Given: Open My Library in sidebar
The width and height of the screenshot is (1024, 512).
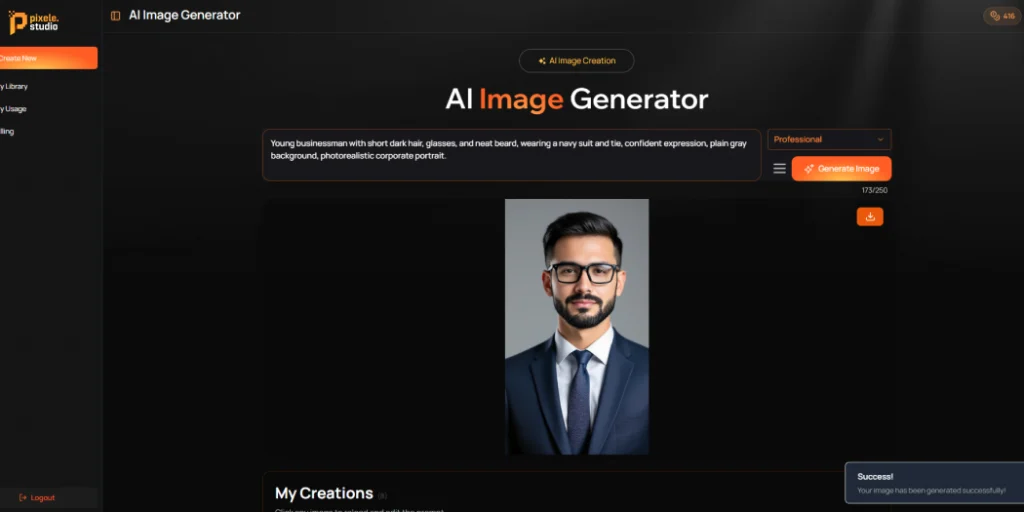Looking at the screenshot, I should (x=14, y=86).
